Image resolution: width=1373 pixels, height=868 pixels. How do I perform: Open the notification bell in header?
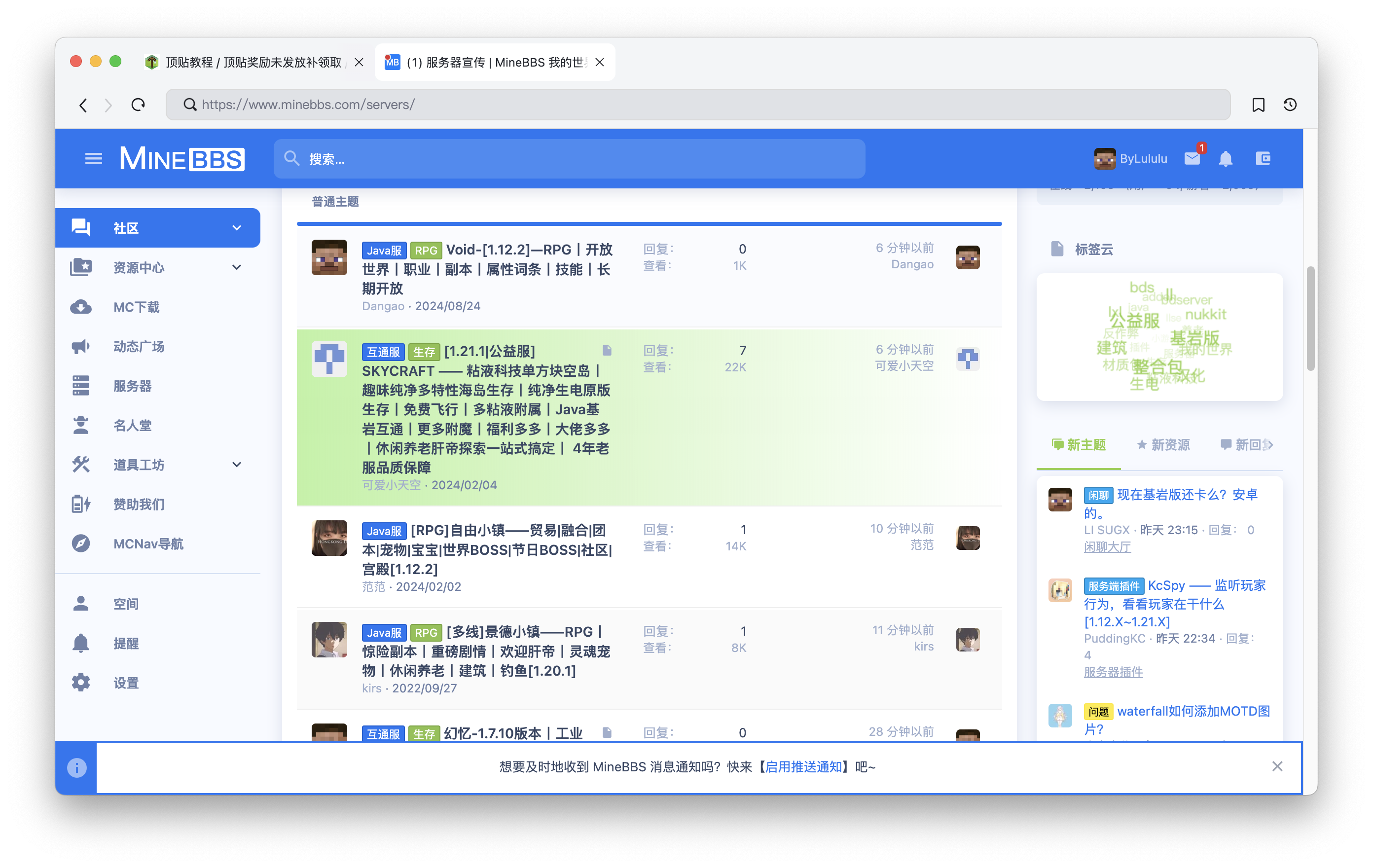1226,158
